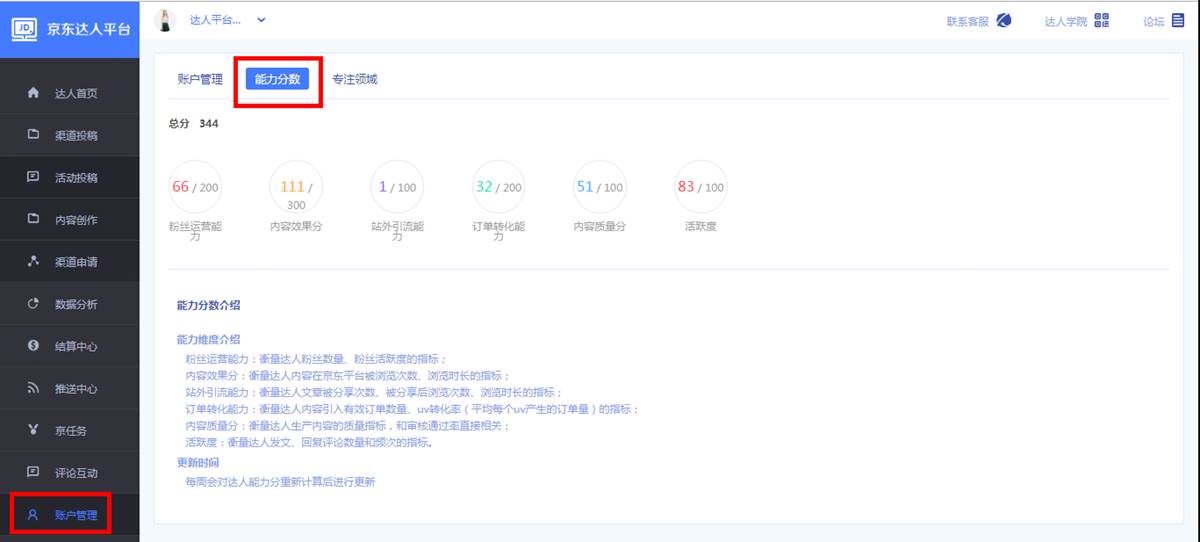The height and width of the screenshot is (542, 1200).
Task: Open the 专注领域 tab
Action: [x=355, y=79]
